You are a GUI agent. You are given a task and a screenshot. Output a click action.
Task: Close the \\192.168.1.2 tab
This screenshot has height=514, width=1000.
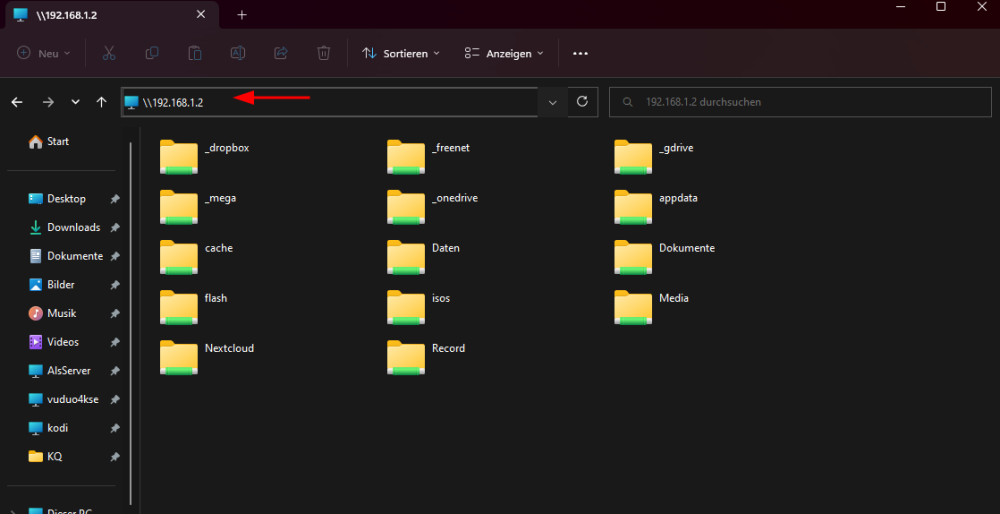tap(201, 14)
